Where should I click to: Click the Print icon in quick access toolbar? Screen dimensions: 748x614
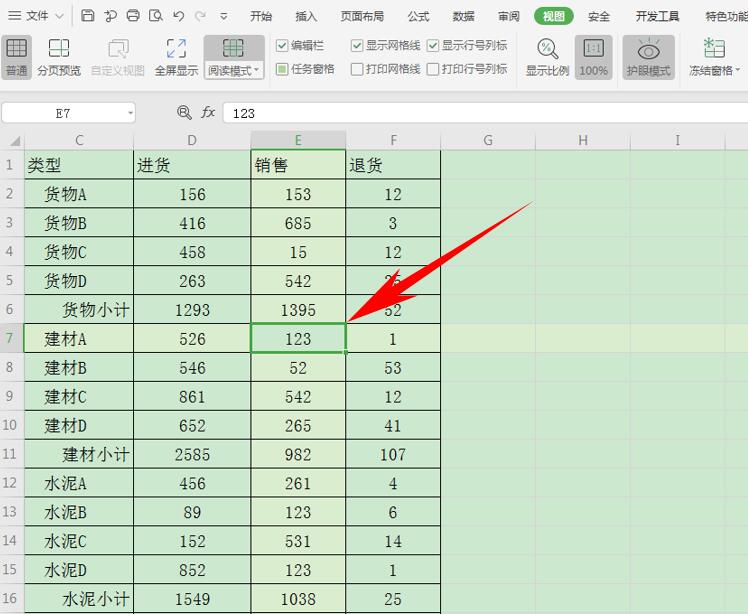click(x=133, y=16)
